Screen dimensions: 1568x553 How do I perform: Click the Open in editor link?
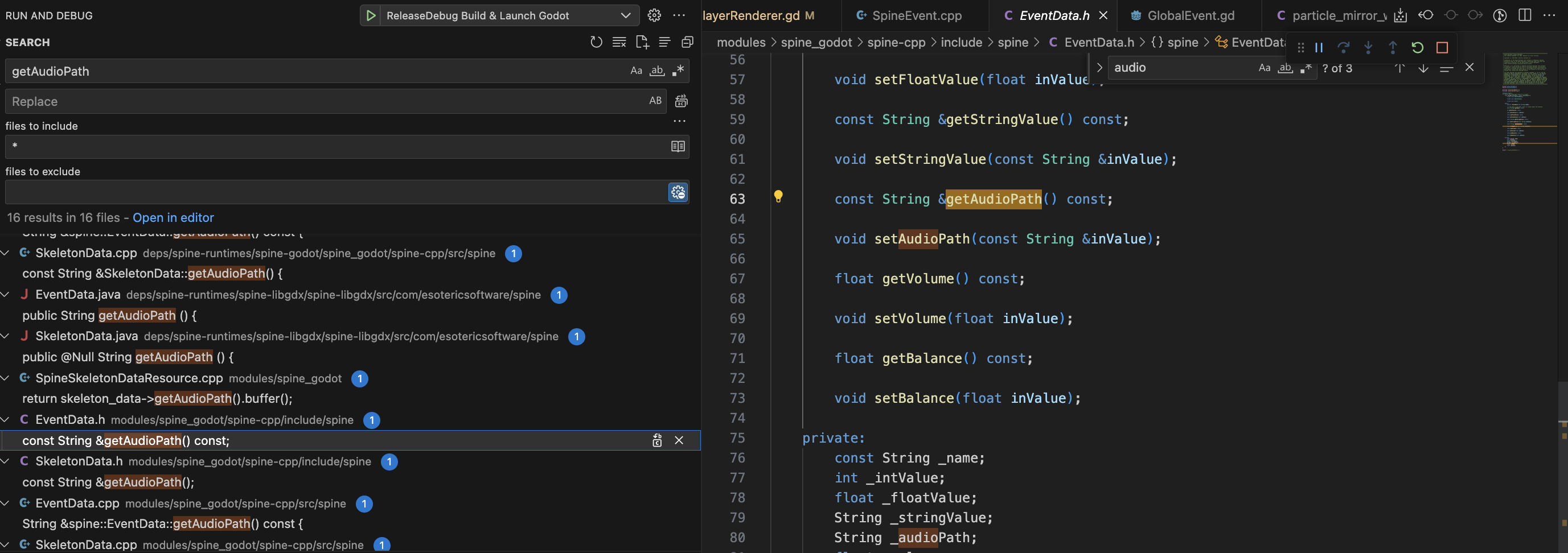[174, 217]
